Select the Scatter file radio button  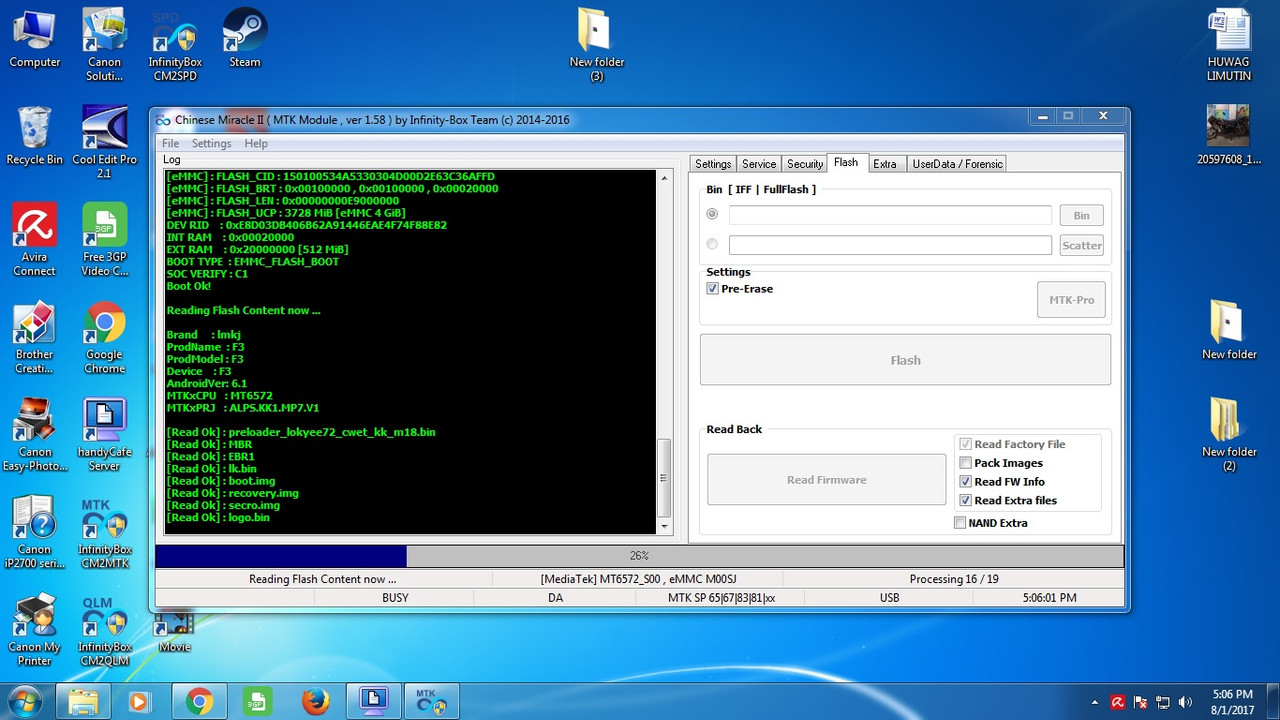[x=712, y=244]
